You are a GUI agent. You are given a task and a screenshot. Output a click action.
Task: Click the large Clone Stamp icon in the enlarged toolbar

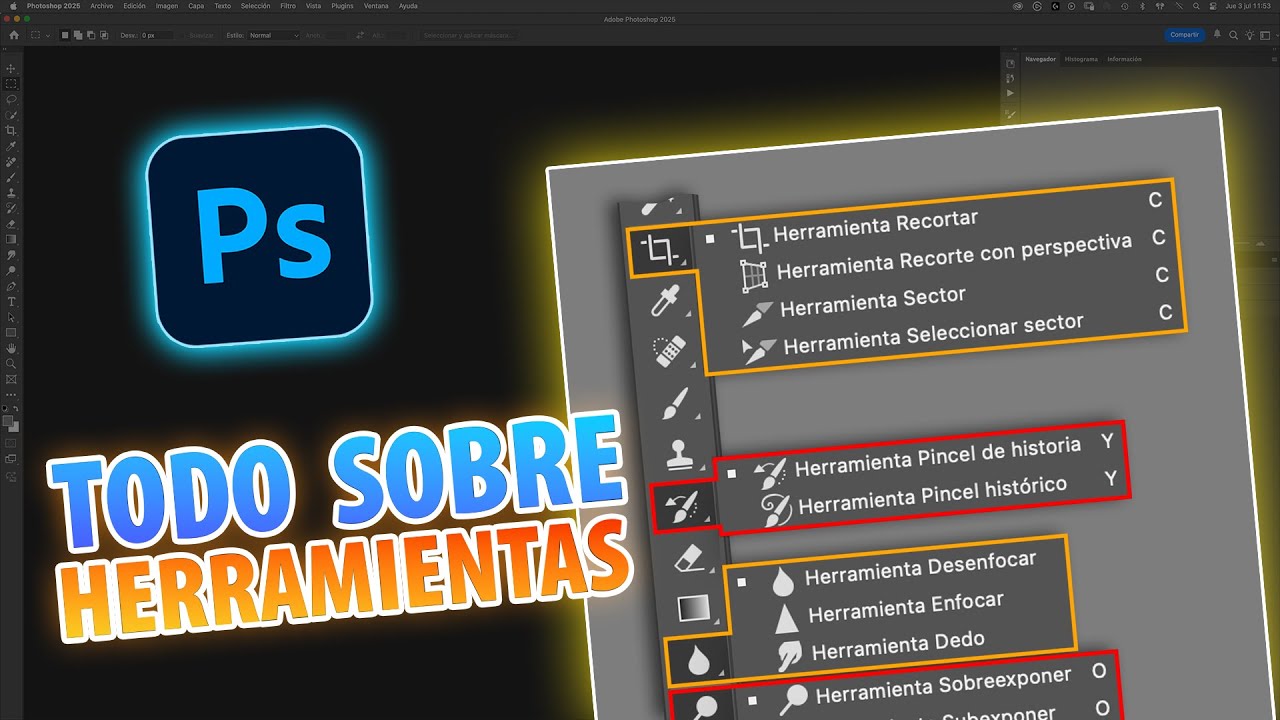coord(680,455)
